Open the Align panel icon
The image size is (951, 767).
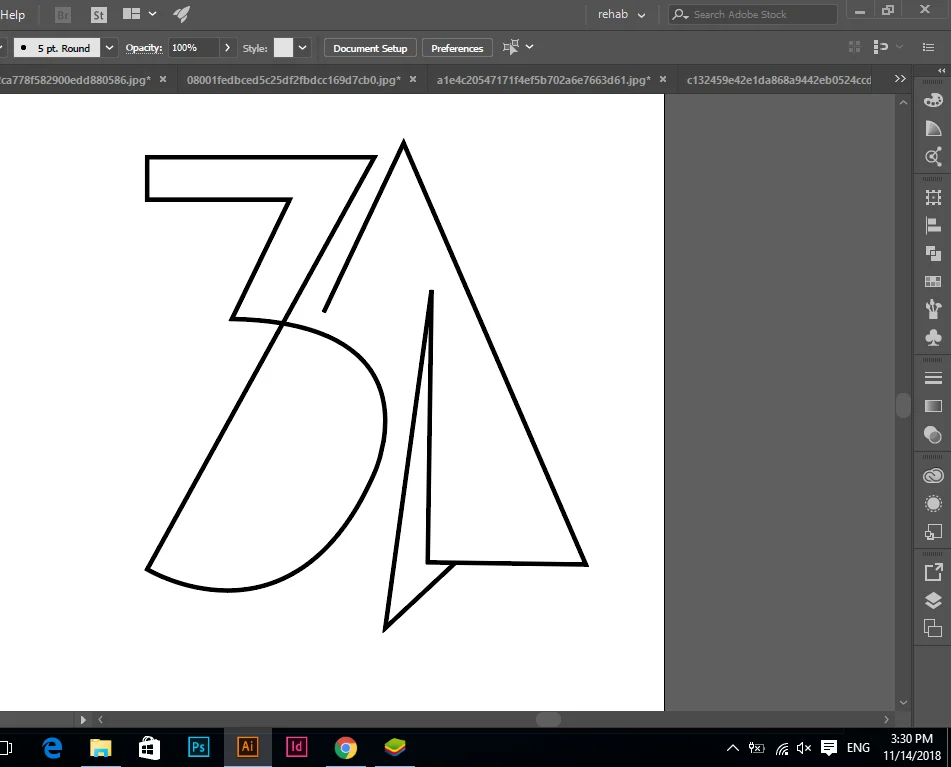(933, 226)
